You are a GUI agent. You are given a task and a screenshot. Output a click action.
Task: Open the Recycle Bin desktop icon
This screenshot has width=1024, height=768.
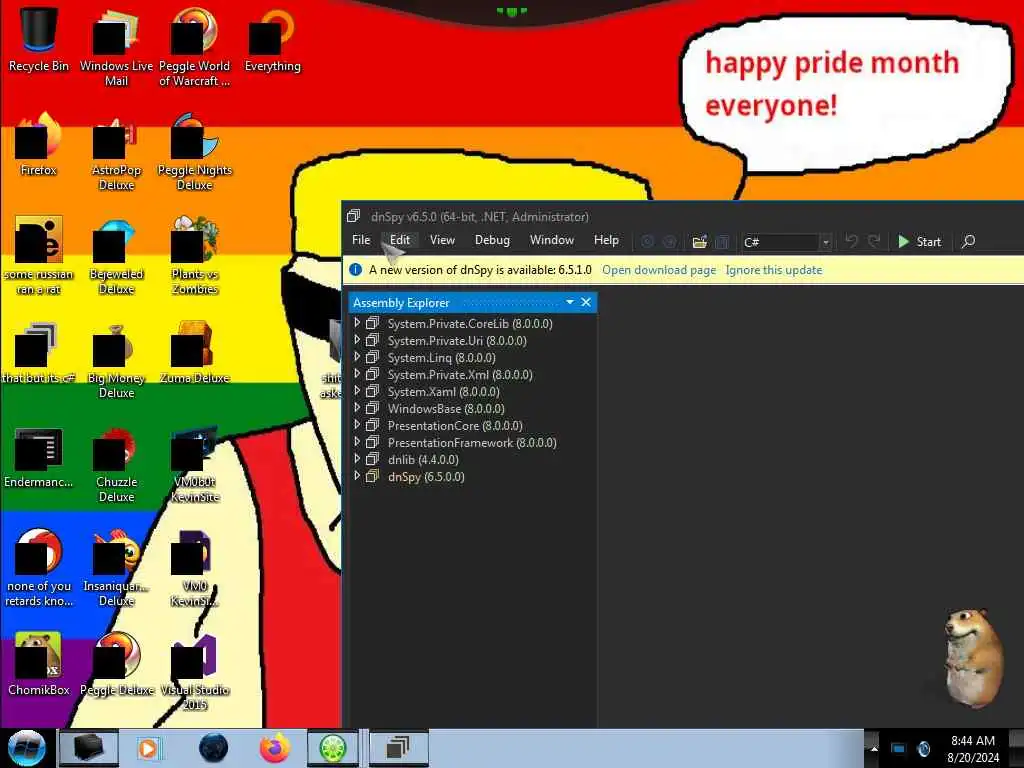tap(39, 39)
